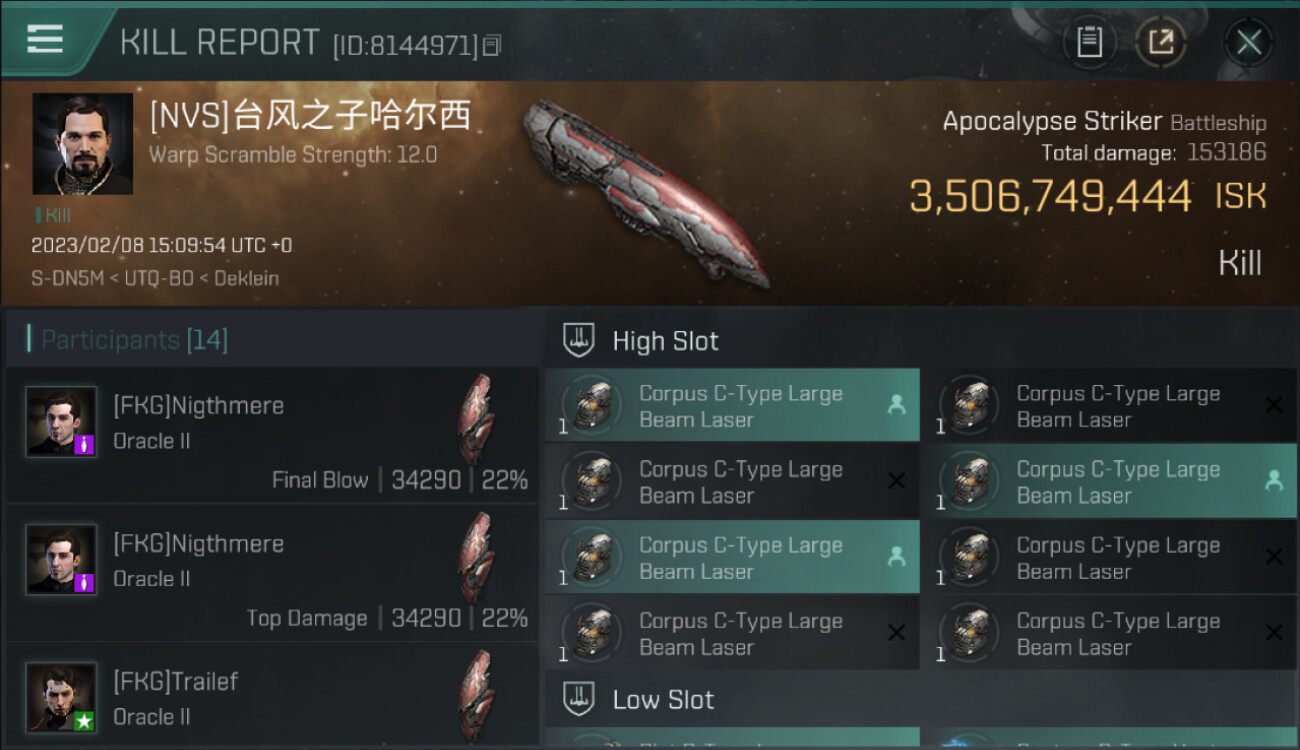Click the purple badge on first Nigthmere portrait
This screenshot has width=1300, height=750.
click(x=85, y=443)
